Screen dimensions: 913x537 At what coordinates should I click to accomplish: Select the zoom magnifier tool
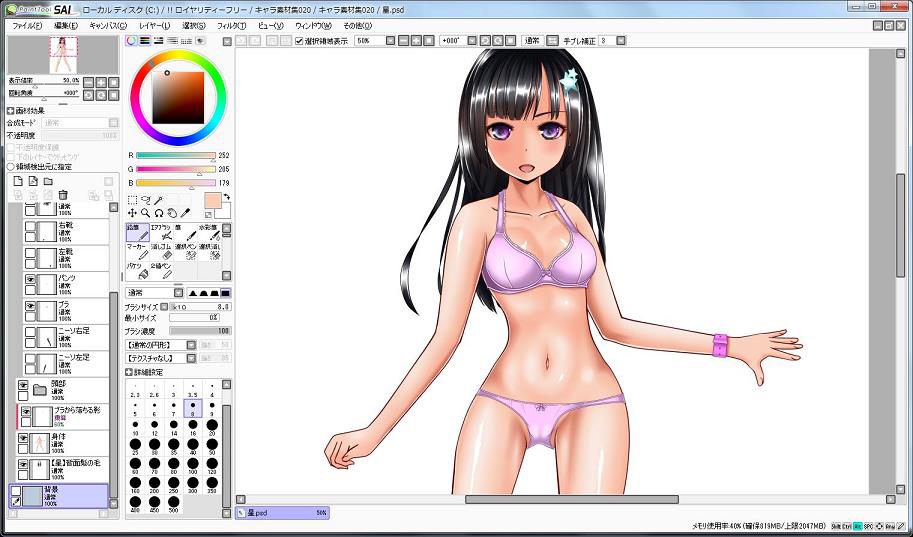point(145,213)
